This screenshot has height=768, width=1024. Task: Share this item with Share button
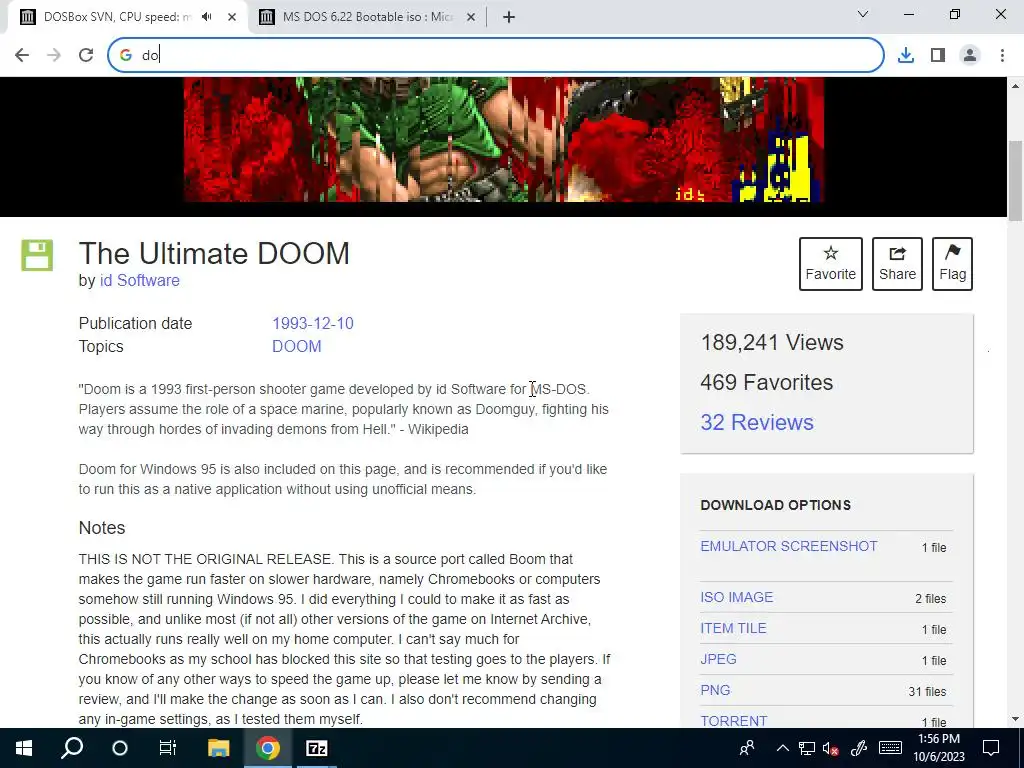(897, 264)
